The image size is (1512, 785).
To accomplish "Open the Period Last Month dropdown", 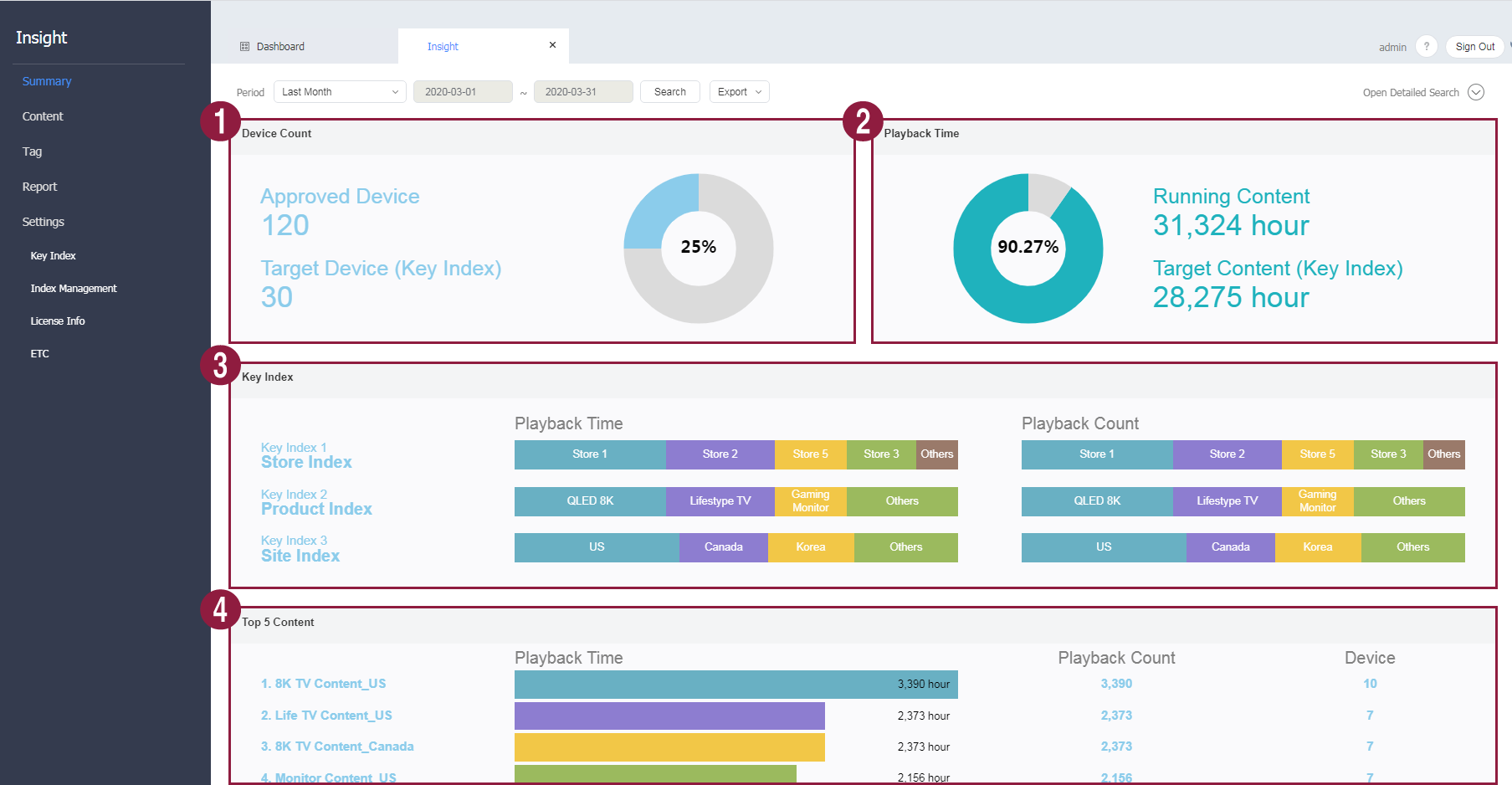I will click(x=340, y=92).
